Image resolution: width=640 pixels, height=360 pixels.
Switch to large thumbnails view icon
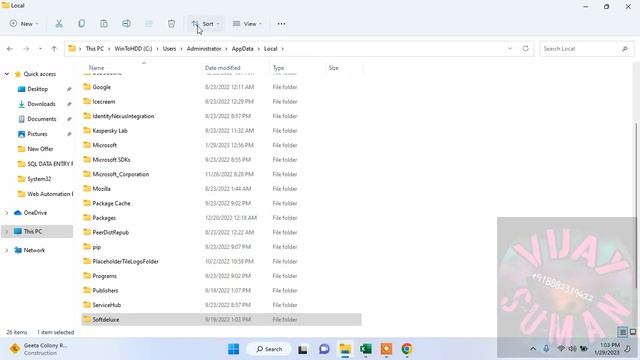pos(633,332)
